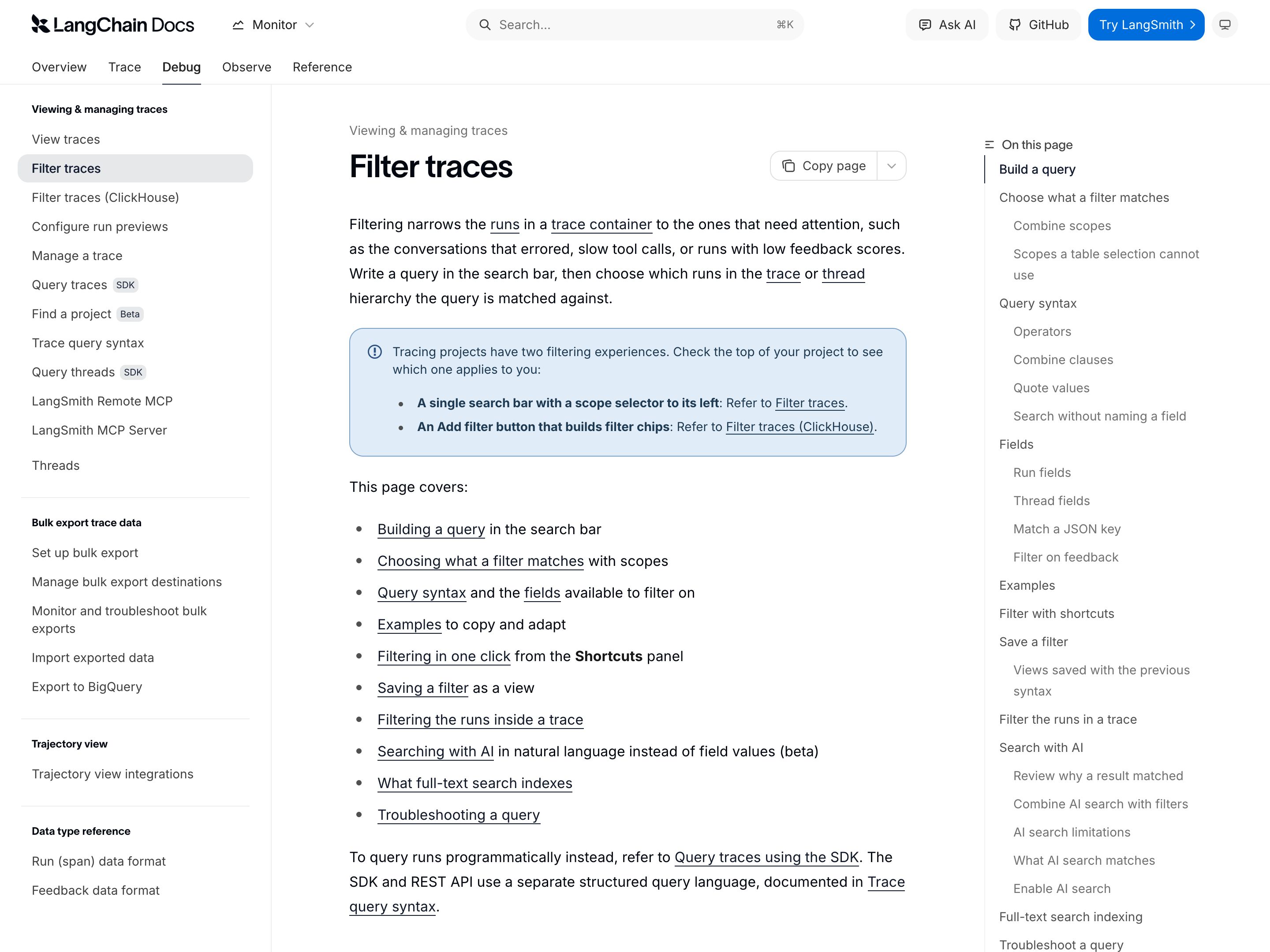1270x952 pixels.
Task: Click the LangChain Docs logo
Action: click(x=112, y=25)
